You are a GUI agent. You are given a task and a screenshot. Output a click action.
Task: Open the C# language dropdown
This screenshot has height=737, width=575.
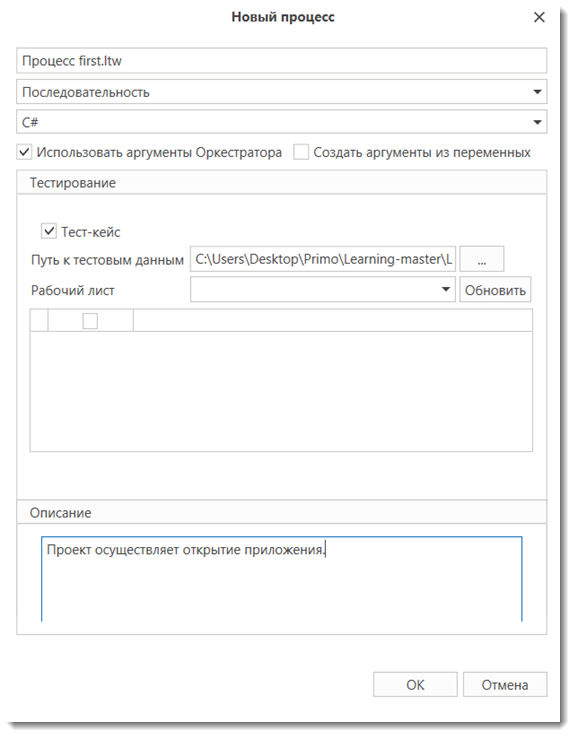(282, 122)
